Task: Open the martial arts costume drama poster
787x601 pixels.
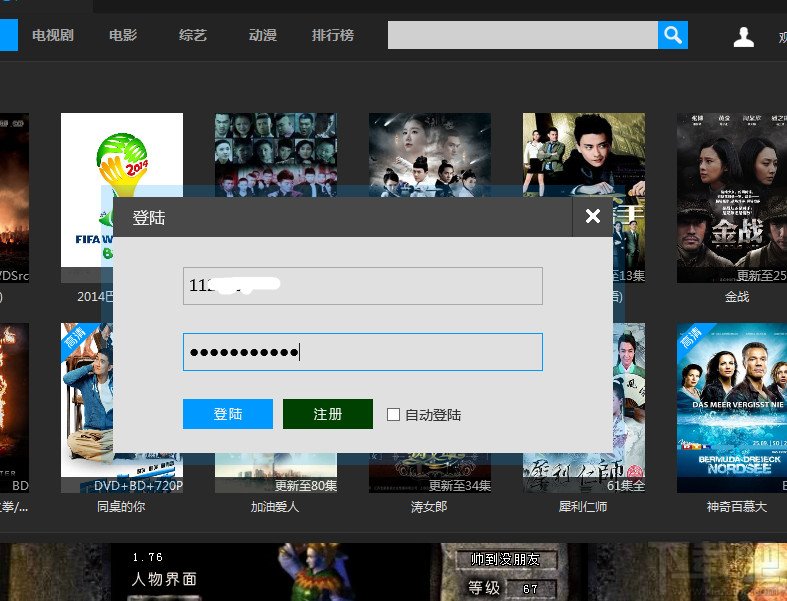Action: pyautogui.click(x=430, y=155)
